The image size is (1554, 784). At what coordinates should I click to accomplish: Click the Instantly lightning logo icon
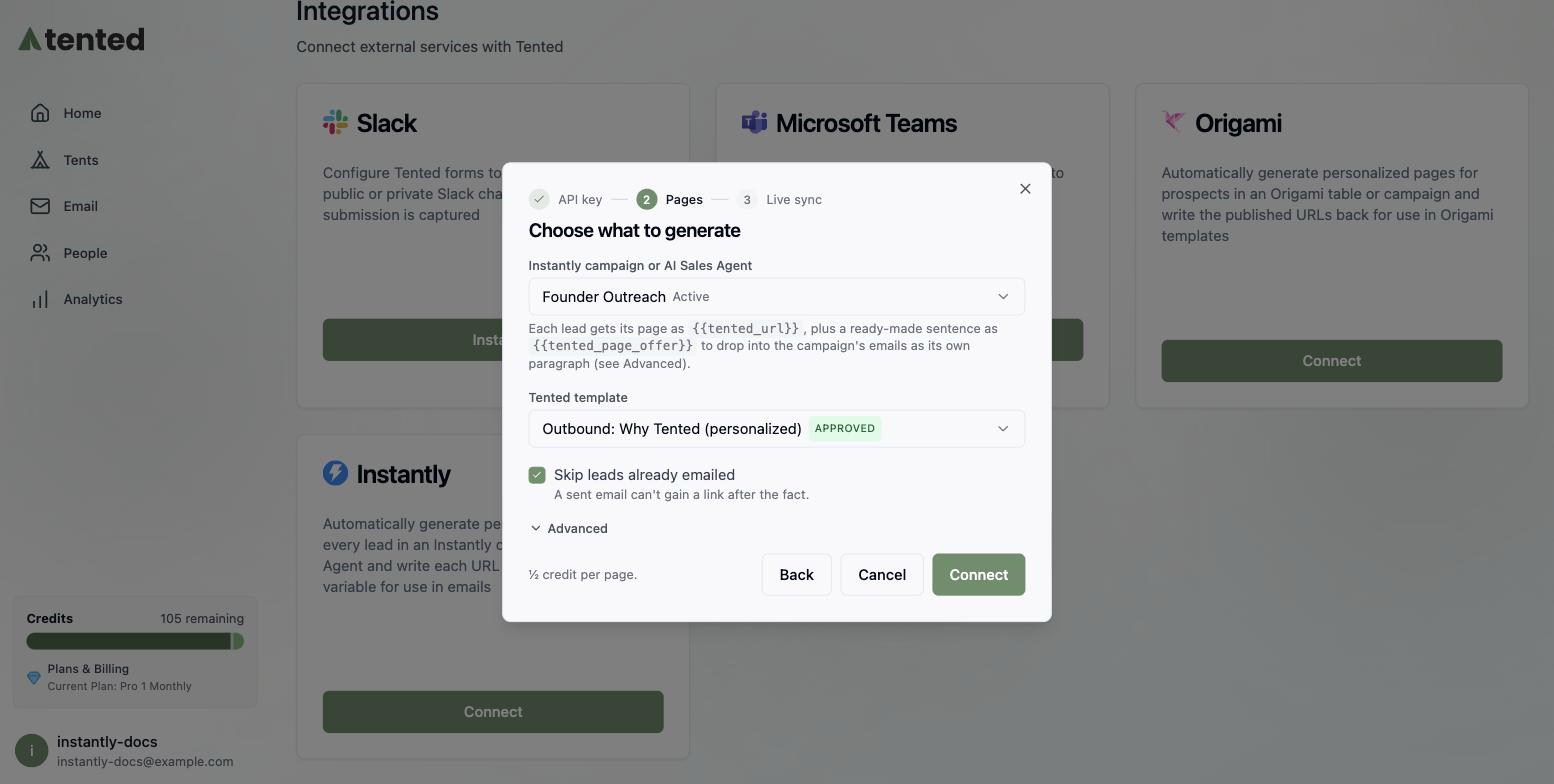click(x=335, y=473)
